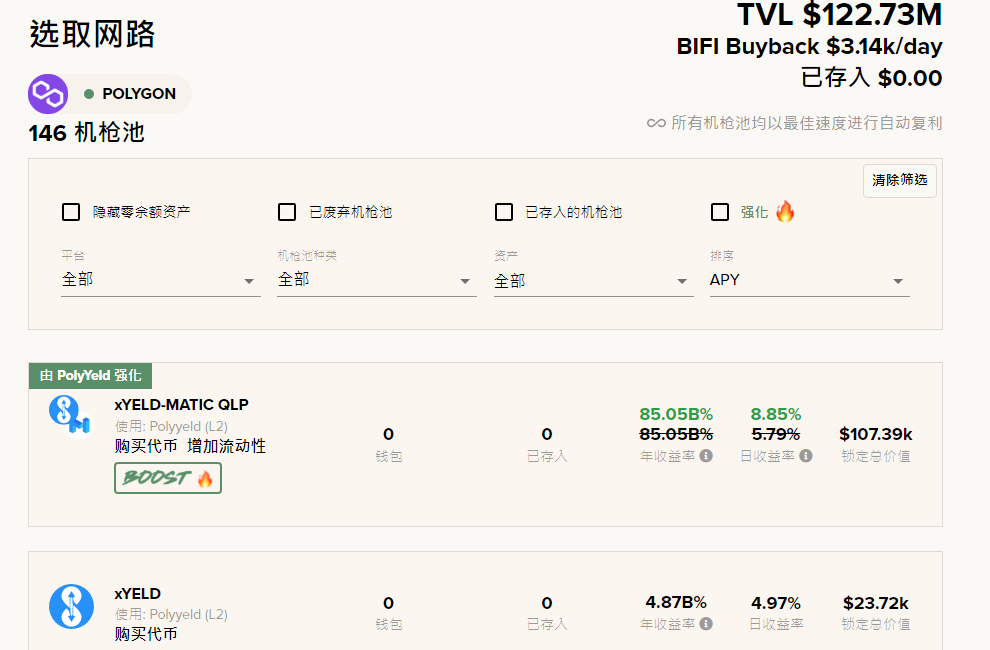990x650 pixels.
Task: Click the 146 机枪池 vault count
Action: tap(86, 133)
